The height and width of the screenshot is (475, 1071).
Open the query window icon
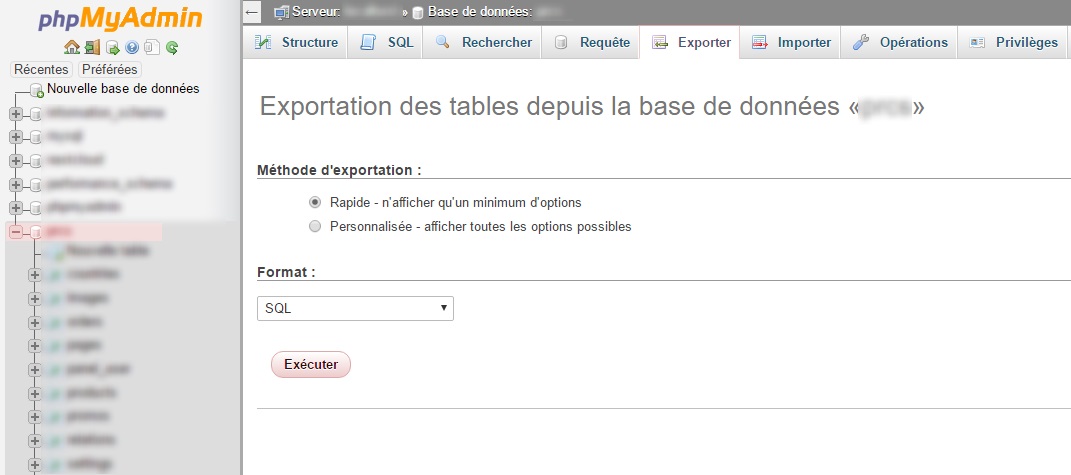[x=112, y=47]
